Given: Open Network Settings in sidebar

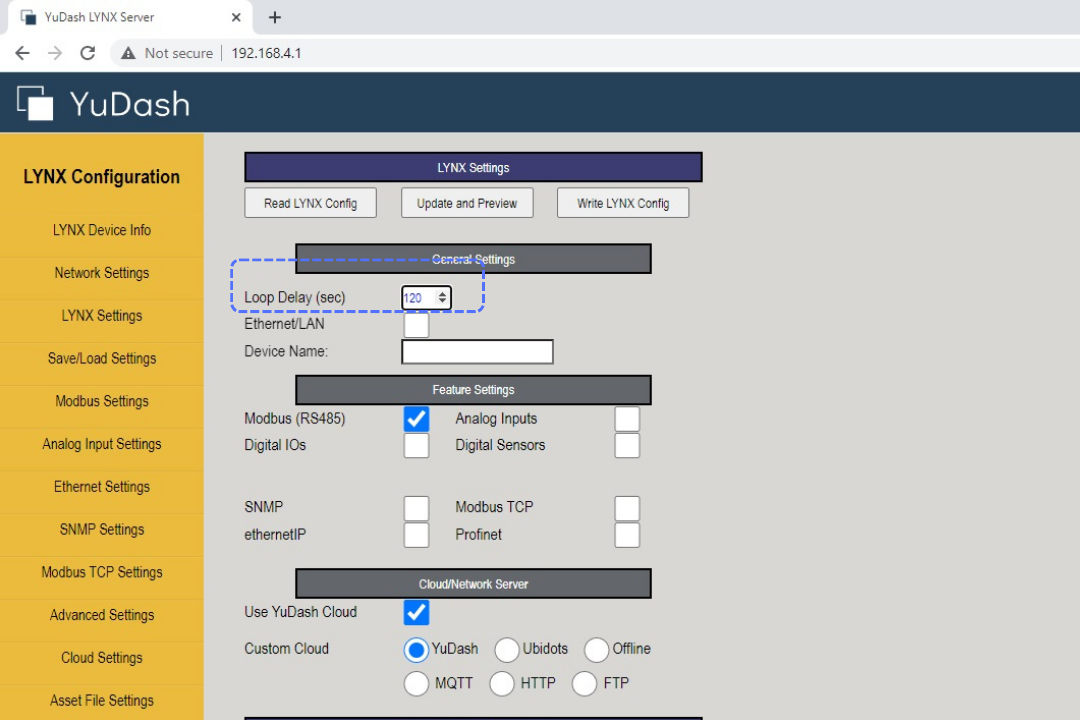Looking at the screenshot, I should 102,273.
